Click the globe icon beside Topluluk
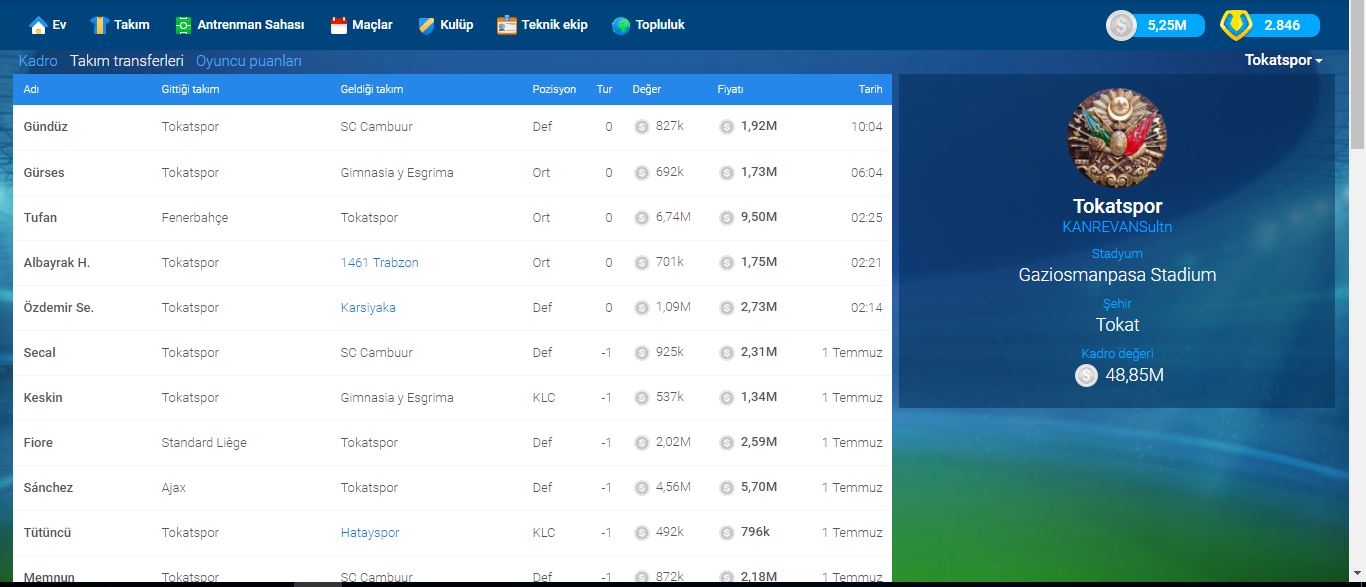Screen dimensions: 1366x587 point(621,25)
